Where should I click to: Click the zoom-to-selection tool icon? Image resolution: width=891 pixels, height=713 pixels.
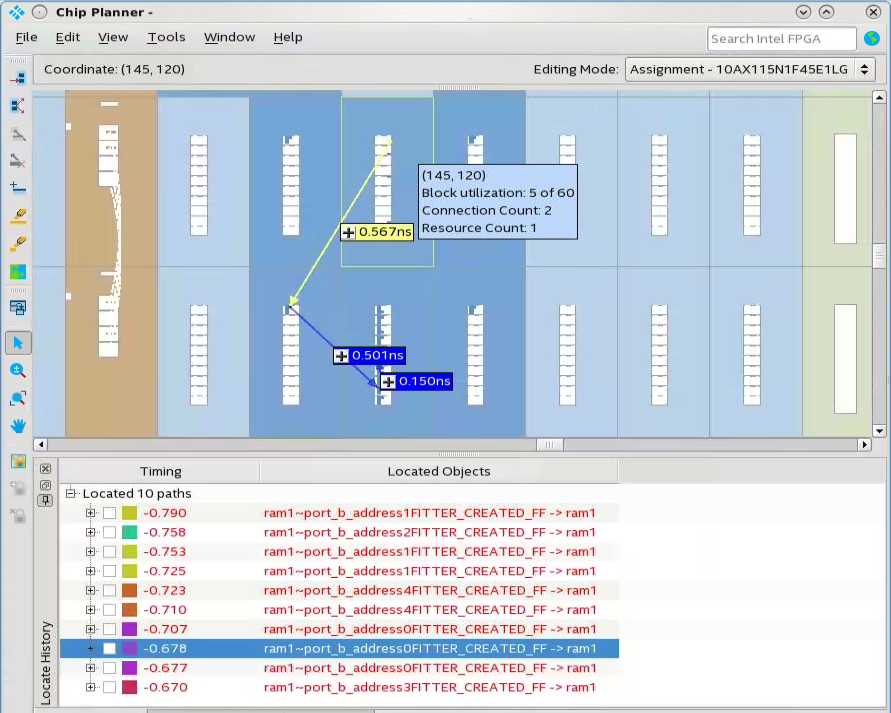click(x=18, y=398)
